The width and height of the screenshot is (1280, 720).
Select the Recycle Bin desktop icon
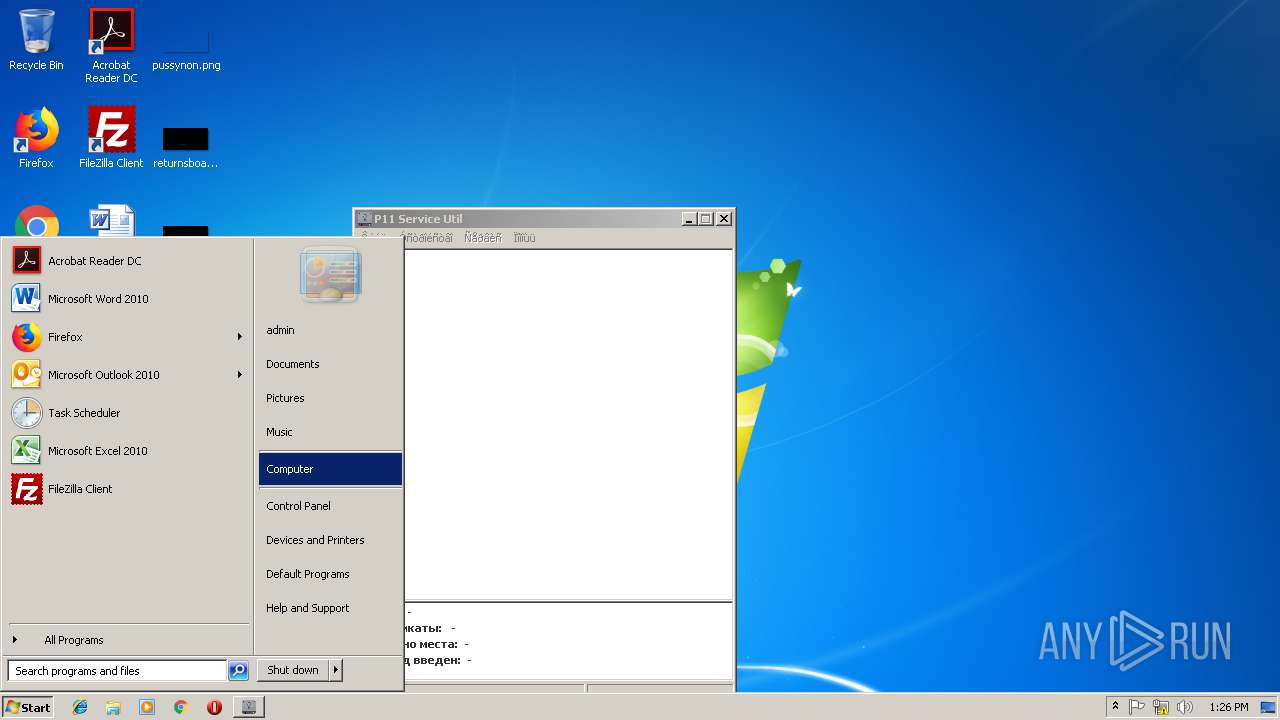tap(36, 40)
